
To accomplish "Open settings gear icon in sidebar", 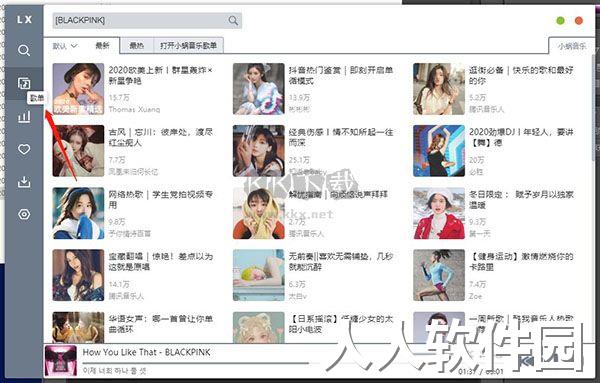I will point(24,214).
